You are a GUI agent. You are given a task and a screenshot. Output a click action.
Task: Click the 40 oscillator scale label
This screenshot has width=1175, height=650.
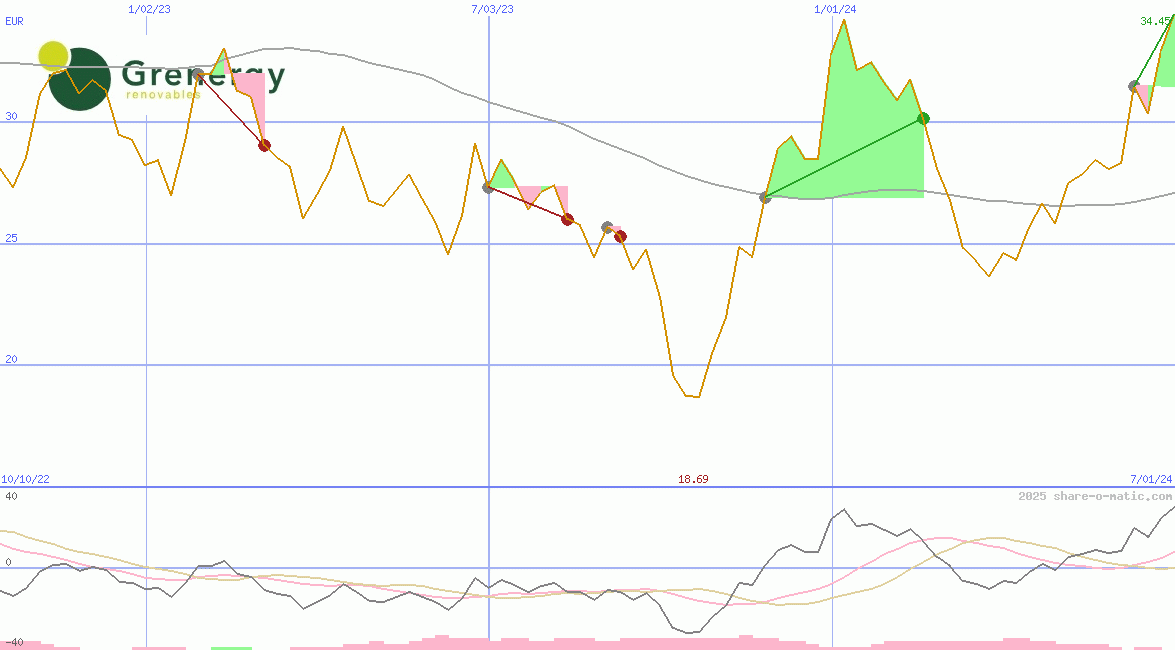coord(11,496)
